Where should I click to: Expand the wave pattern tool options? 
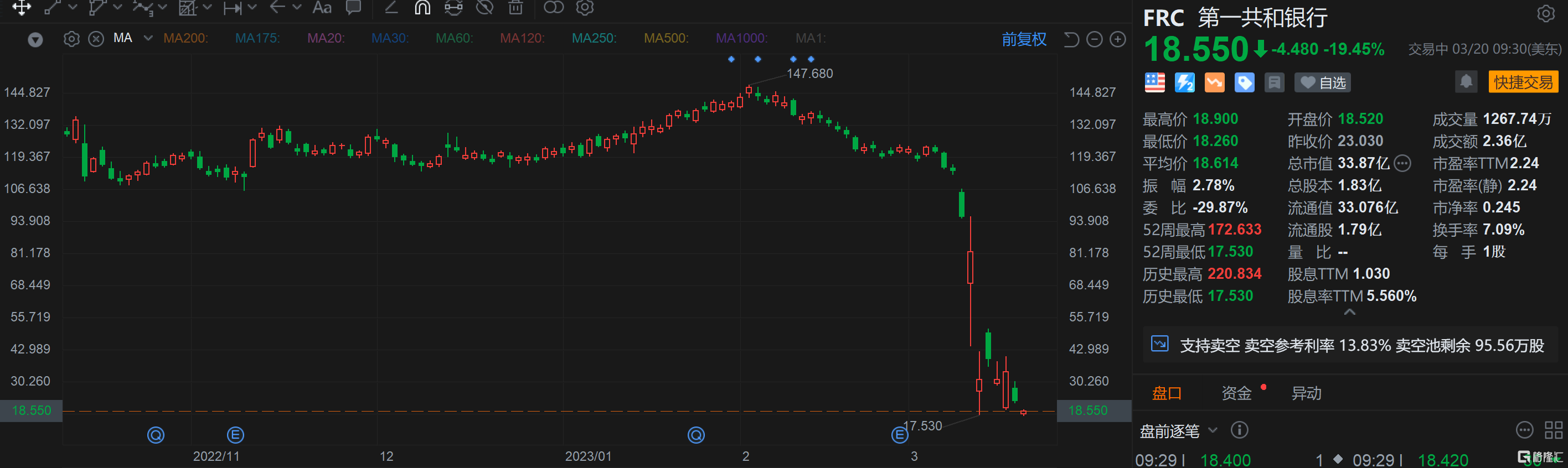pyautogui.click(x=163, y=7)
